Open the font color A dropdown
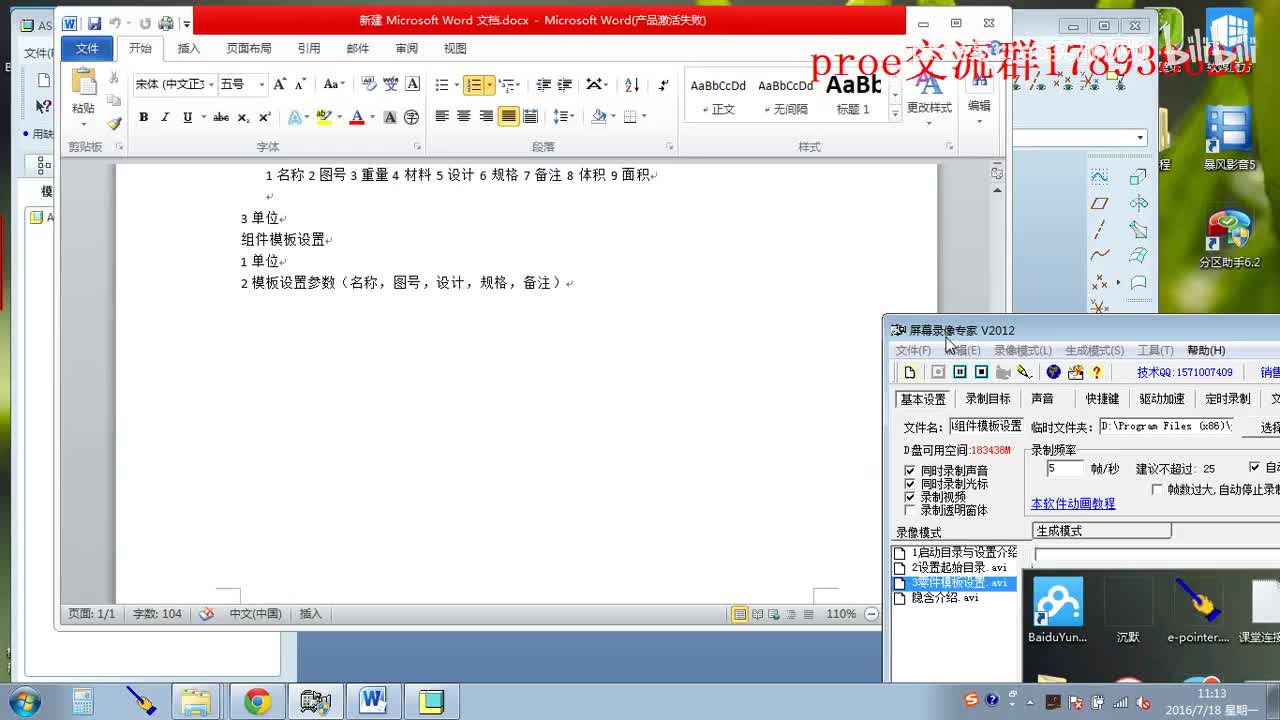1280x720 pixels. coord(372,117)
